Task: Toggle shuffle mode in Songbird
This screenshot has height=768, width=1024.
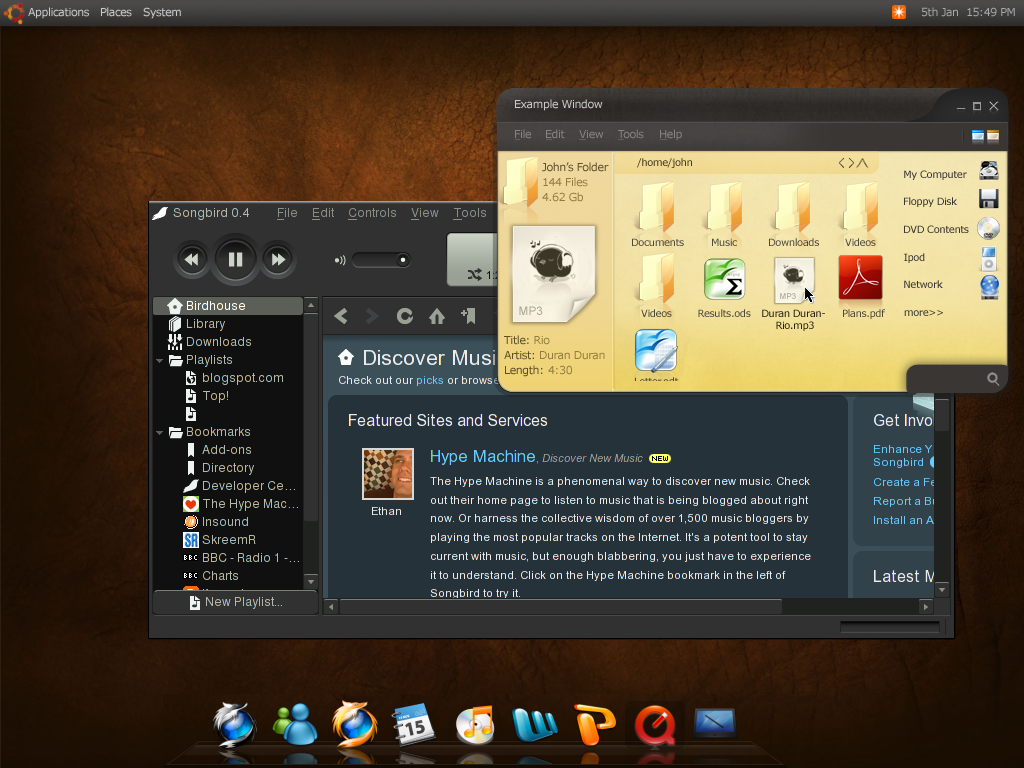Action: 474,274
